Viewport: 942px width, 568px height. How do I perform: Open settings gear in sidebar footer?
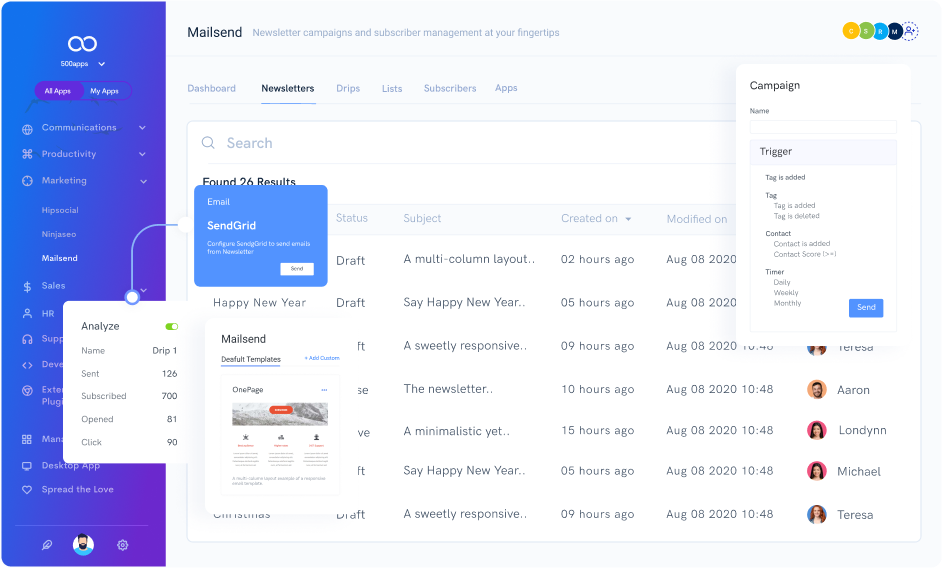coord(123,545)
